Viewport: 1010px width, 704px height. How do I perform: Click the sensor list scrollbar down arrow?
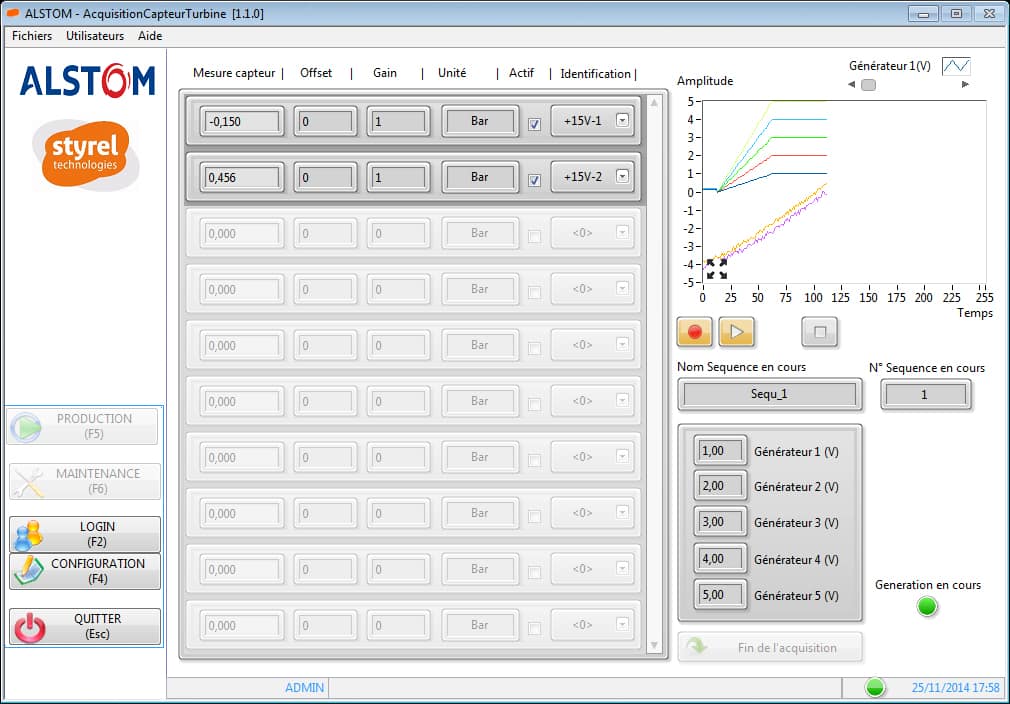[655, 645]
